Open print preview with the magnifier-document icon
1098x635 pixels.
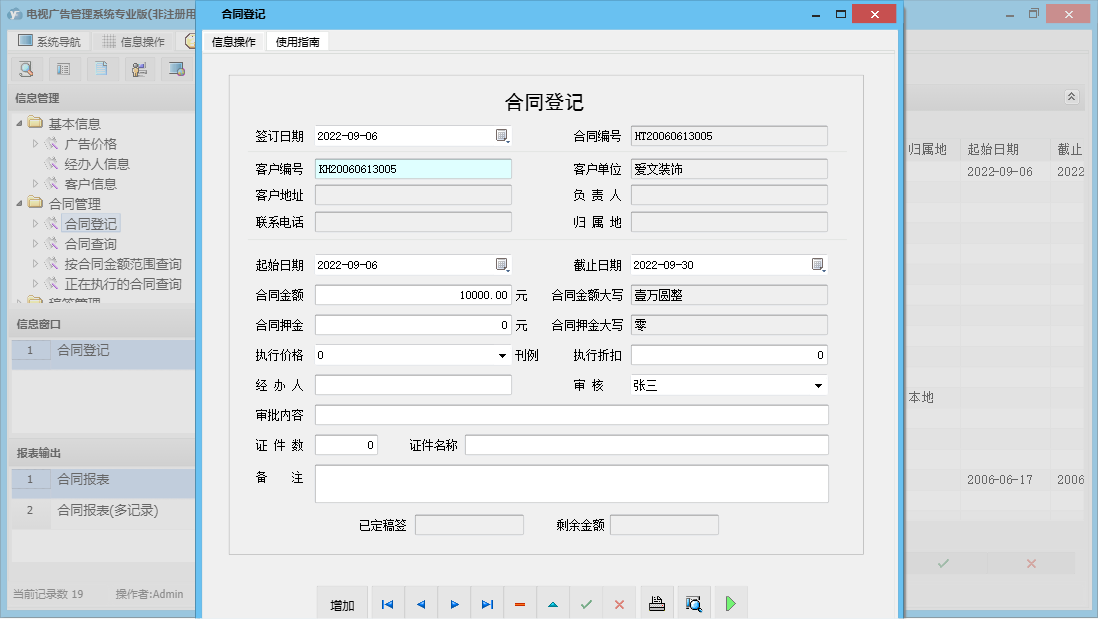coord(692,602)
